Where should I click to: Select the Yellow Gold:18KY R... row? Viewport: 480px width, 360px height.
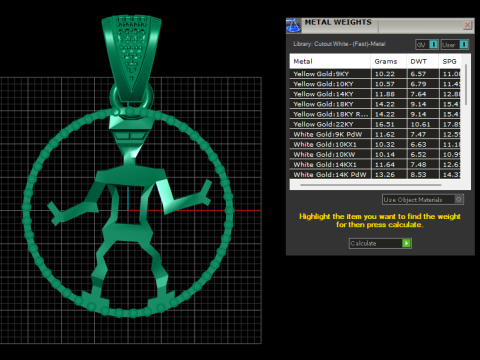[375, 114]
